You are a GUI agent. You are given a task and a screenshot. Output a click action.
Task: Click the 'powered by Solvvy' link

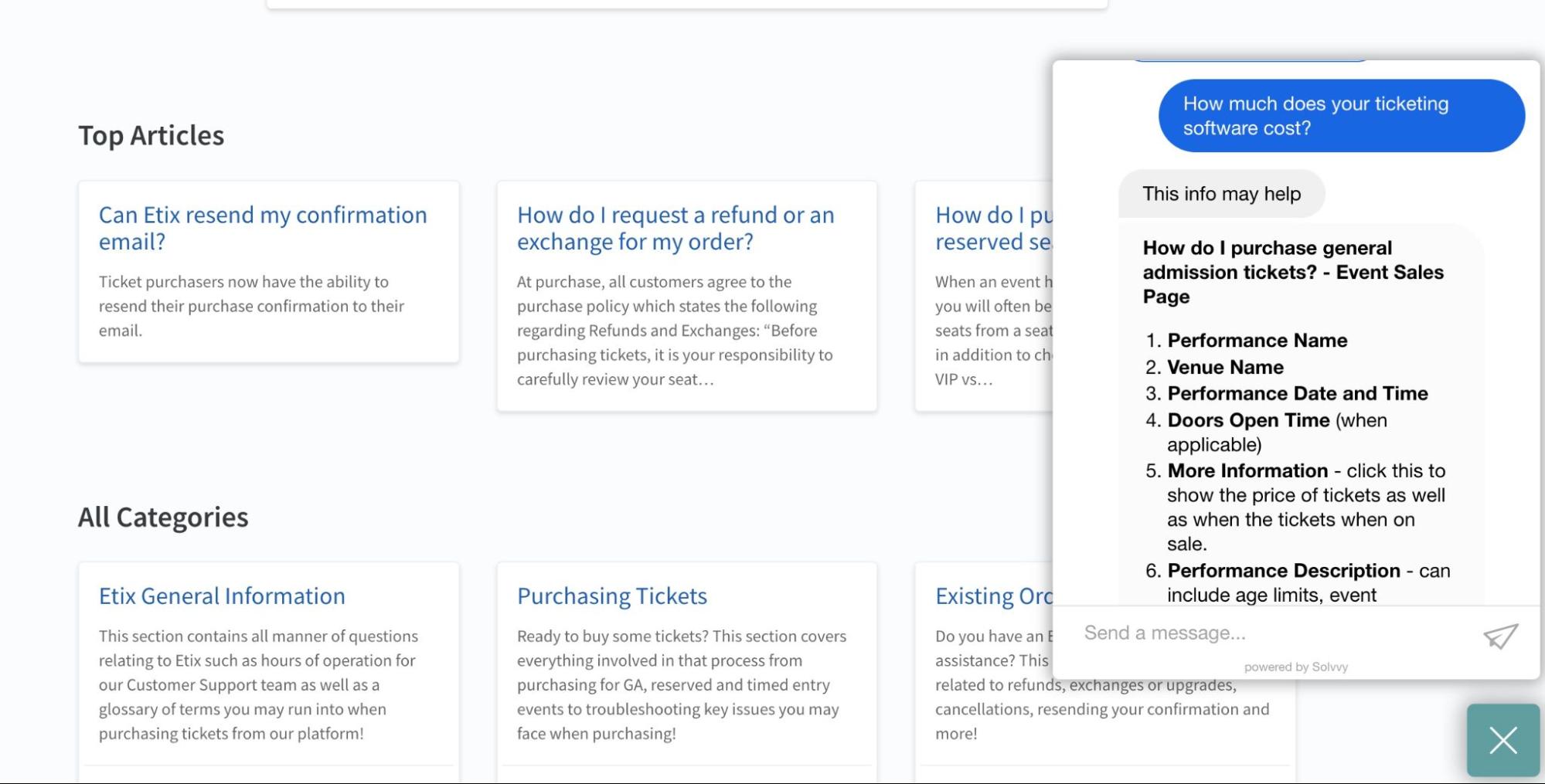pos(1297,667)
